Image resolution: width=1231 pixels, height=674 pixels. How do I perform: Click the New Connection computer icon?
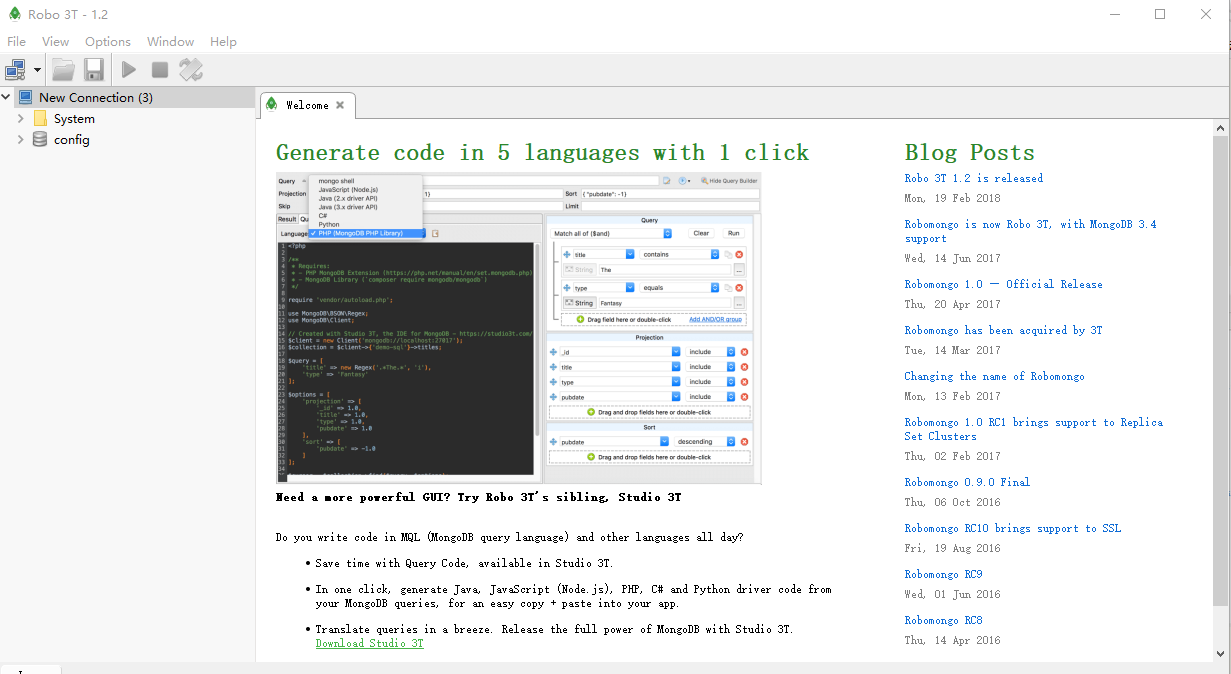click(25, 97)
